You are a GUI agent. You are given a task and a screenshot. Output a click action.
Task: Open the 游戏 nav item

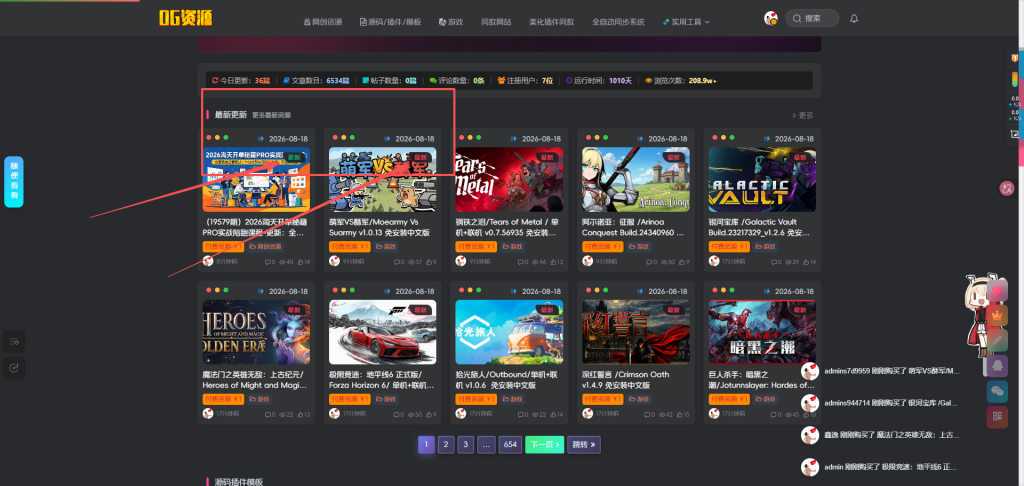pos(451,22)
